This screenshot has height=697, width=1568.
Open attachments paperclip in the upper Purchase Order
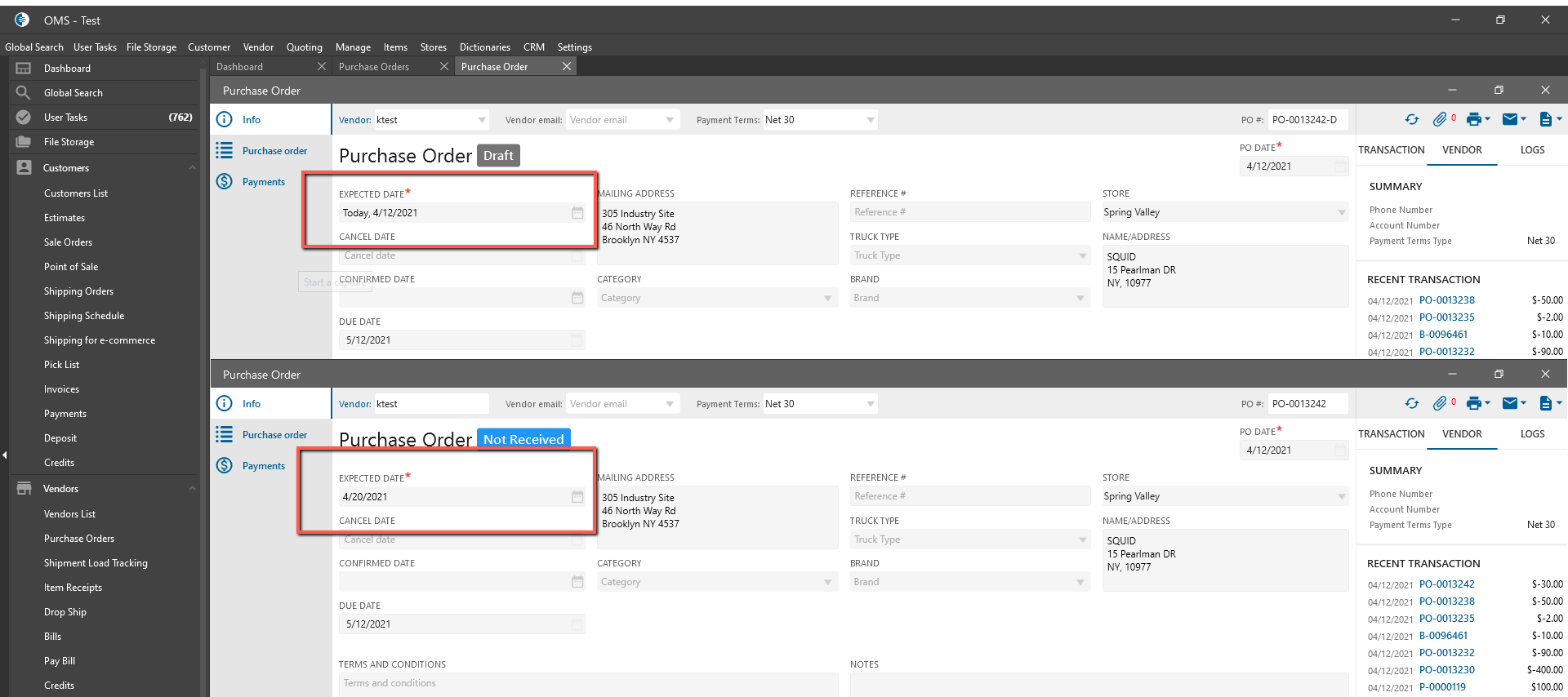coord(1439,119)
